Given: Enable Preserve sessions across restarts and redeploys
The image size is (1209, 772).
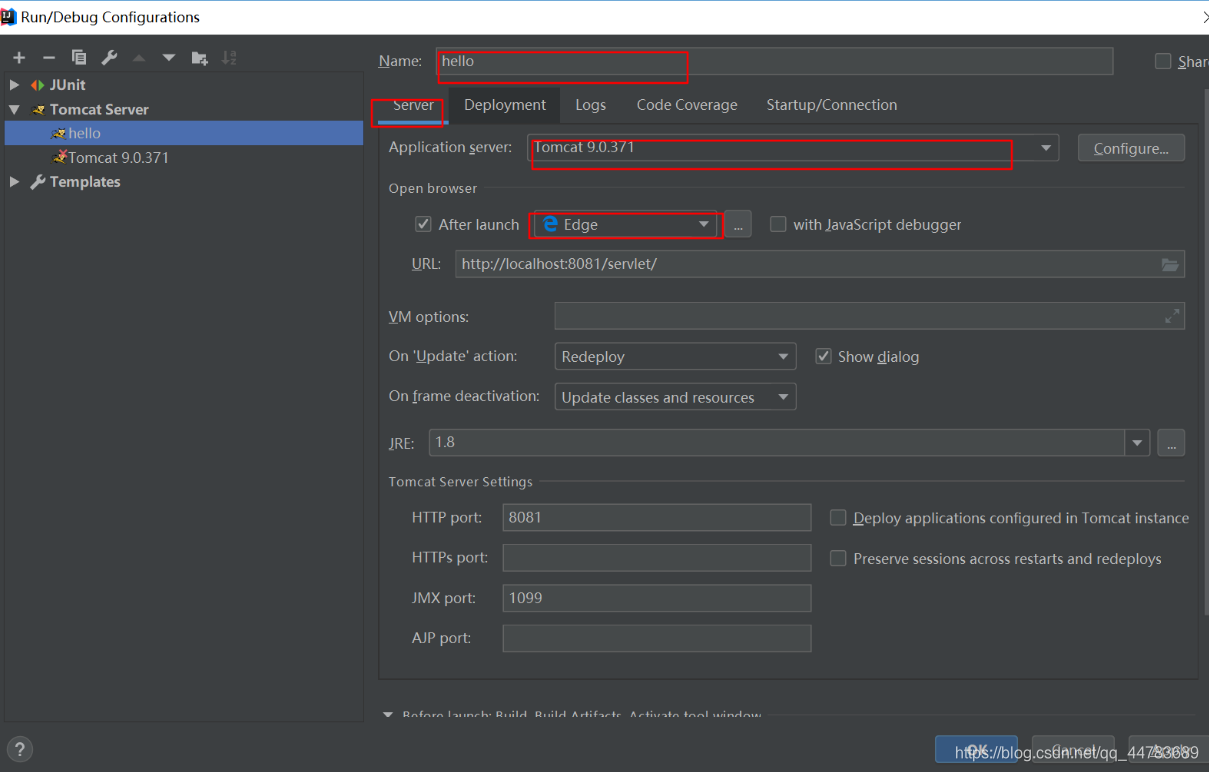Looking at the screenshot, I should click(838, 559).
